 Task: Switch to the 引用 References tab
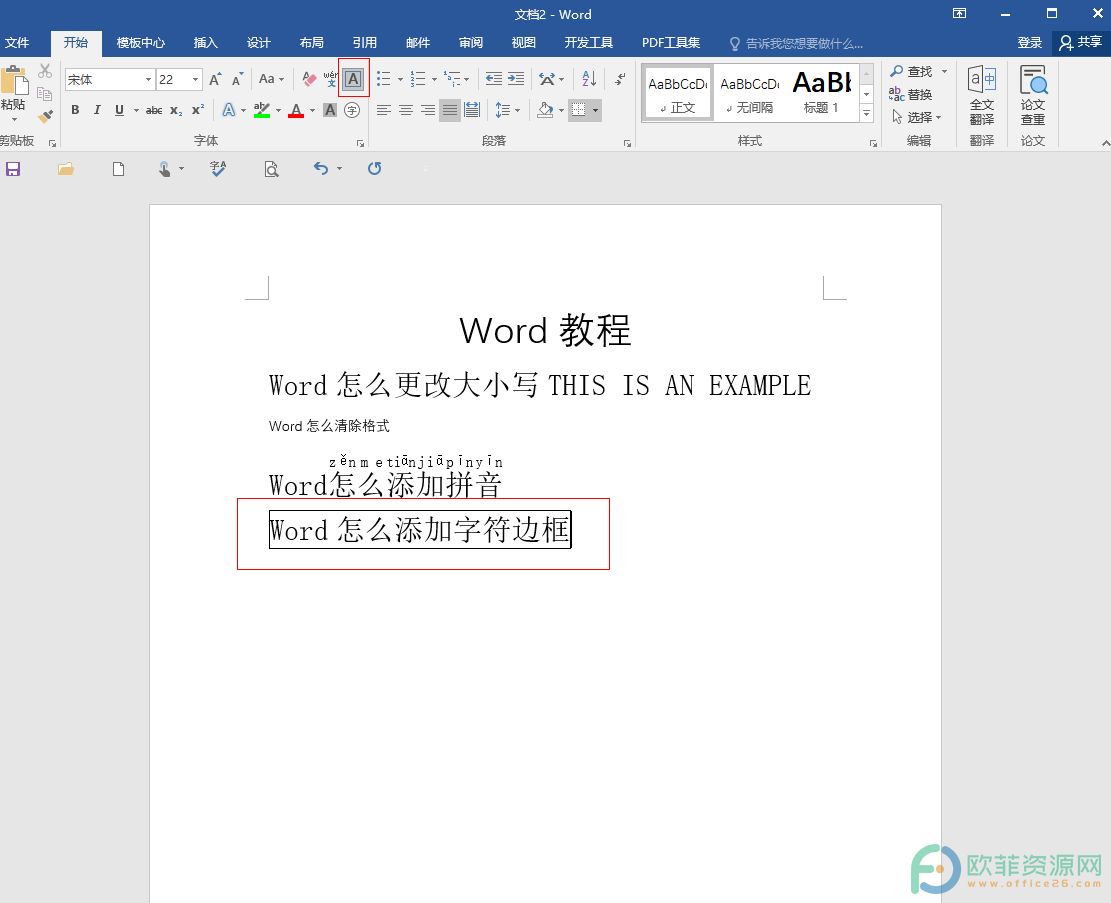click(x=365, y=43)
